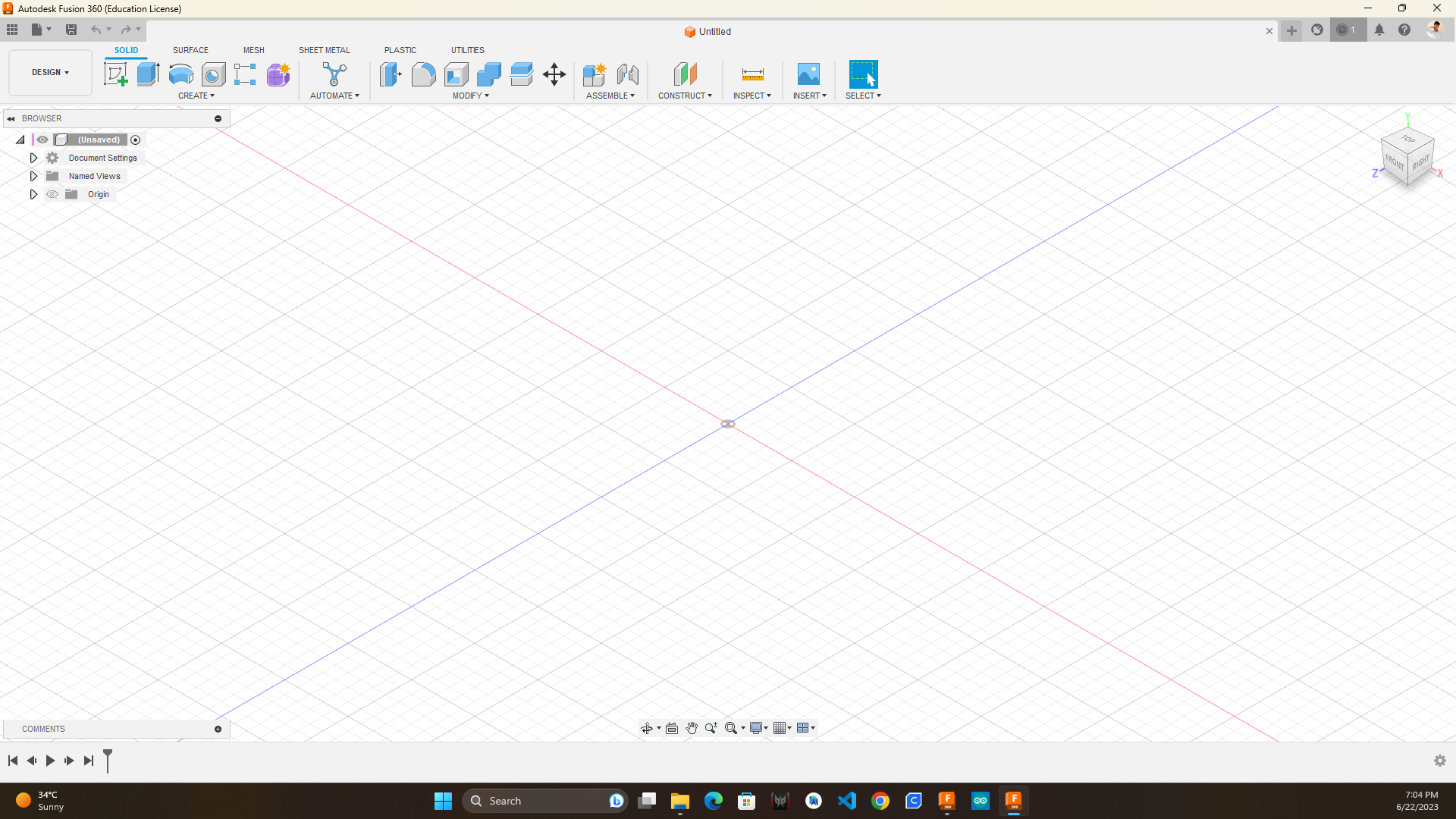The image size is (1456, 819).
Task: Click the ViewCube TOP face
Action: pos(1408,139)
